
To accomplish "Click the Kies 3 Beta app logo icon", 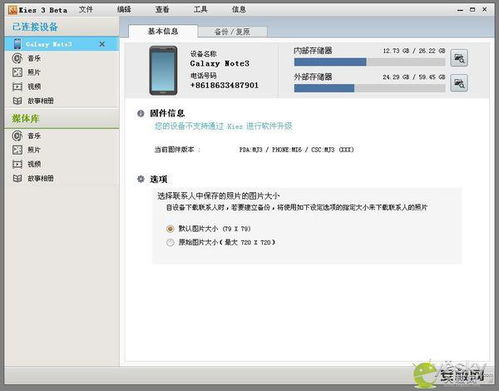I will [x=12, y=10].
